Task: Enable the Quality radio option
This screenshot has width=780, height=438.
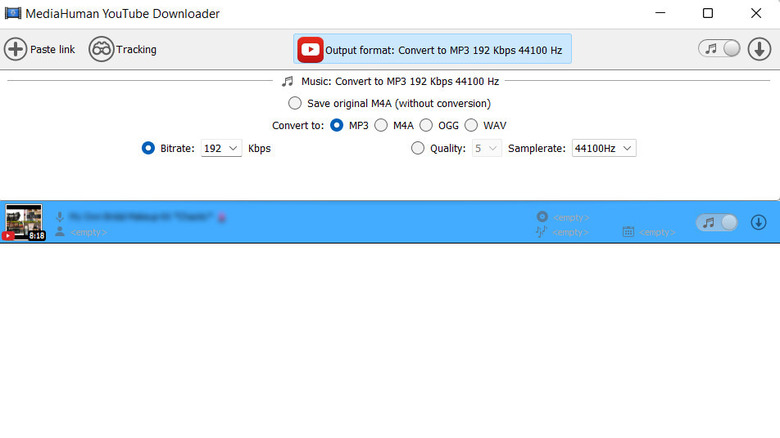Action: click(418, 148)
